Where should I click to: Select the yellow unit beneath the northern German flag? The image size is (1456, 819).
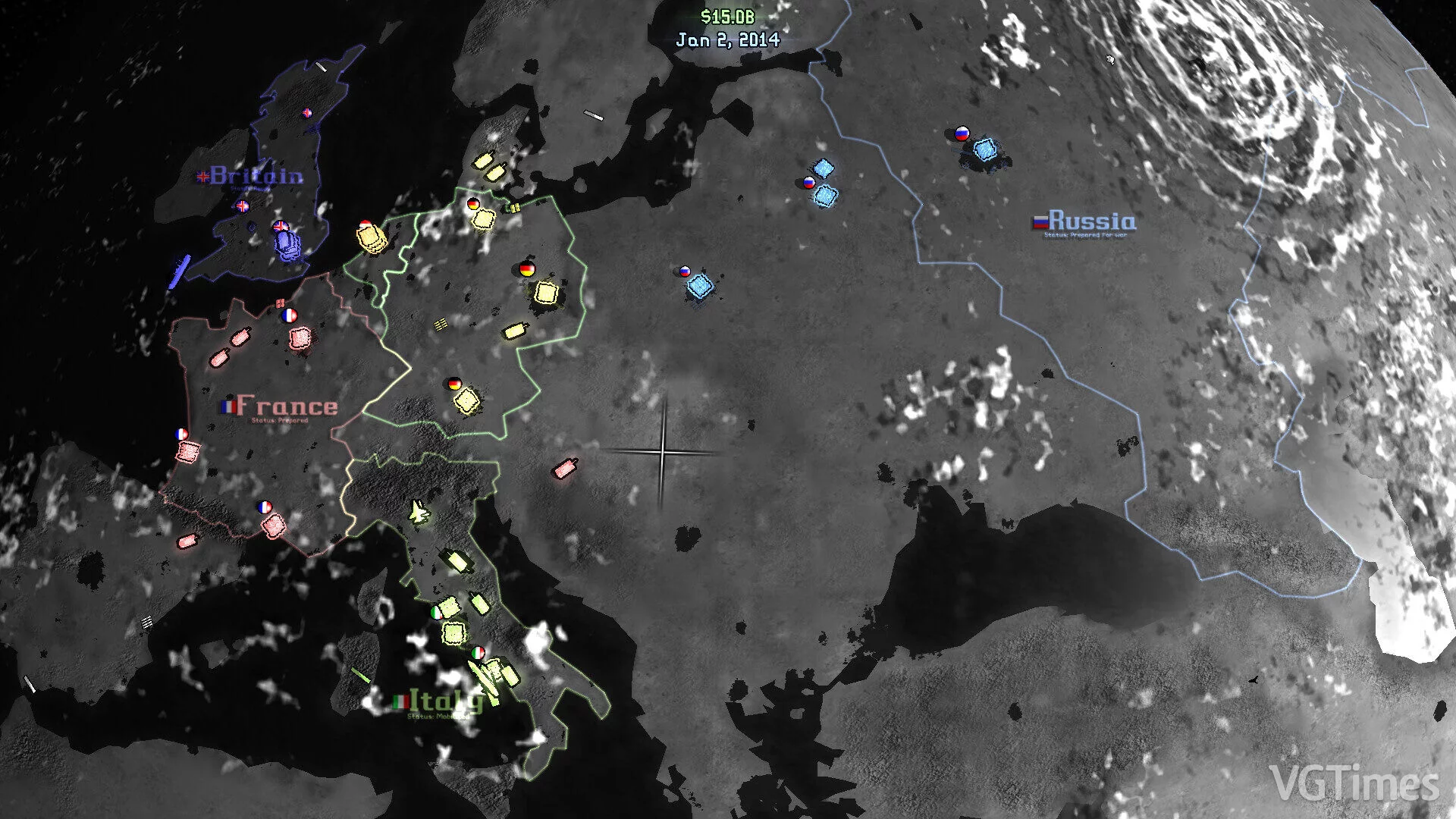(x=484, y=220)
